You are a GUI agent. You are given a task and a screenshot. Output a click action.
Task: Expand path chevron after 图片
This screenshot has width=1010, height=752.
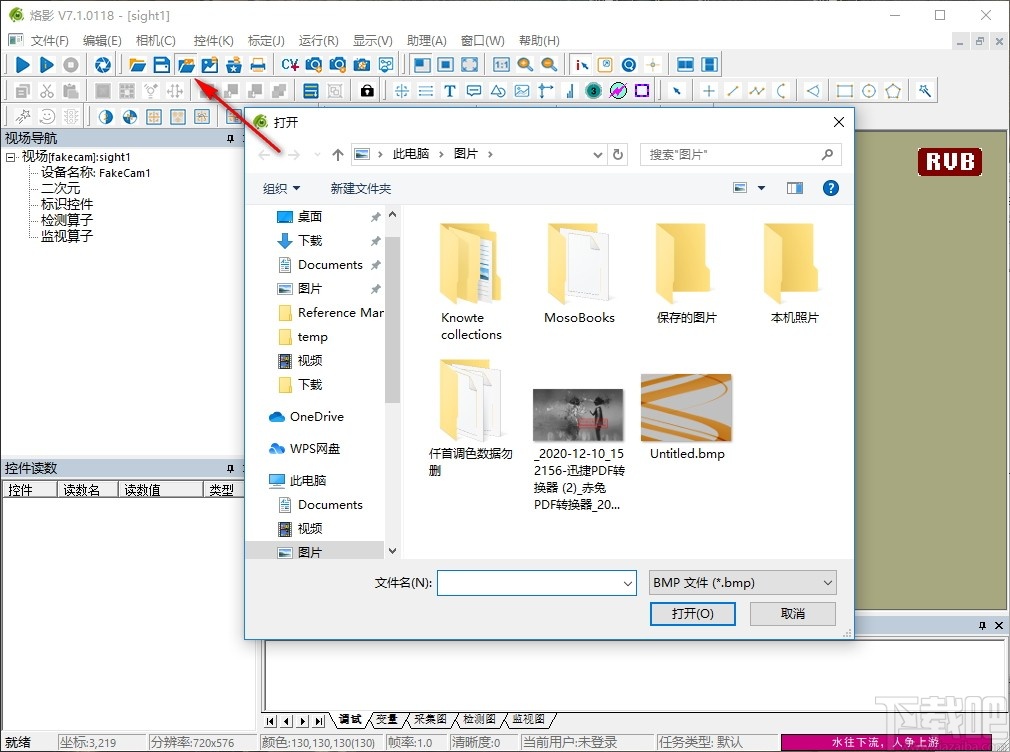[491, 155]
